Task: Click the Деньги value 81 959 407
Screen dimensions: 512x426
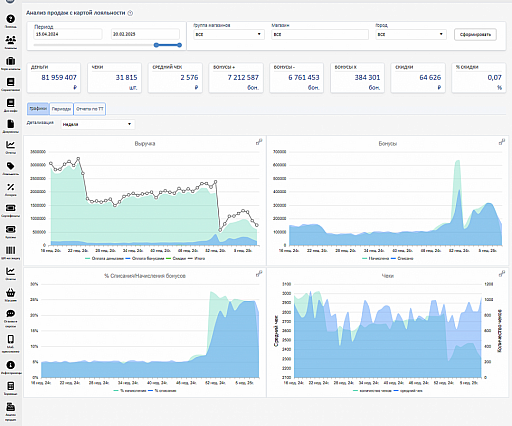Action: tap(59, 78)
